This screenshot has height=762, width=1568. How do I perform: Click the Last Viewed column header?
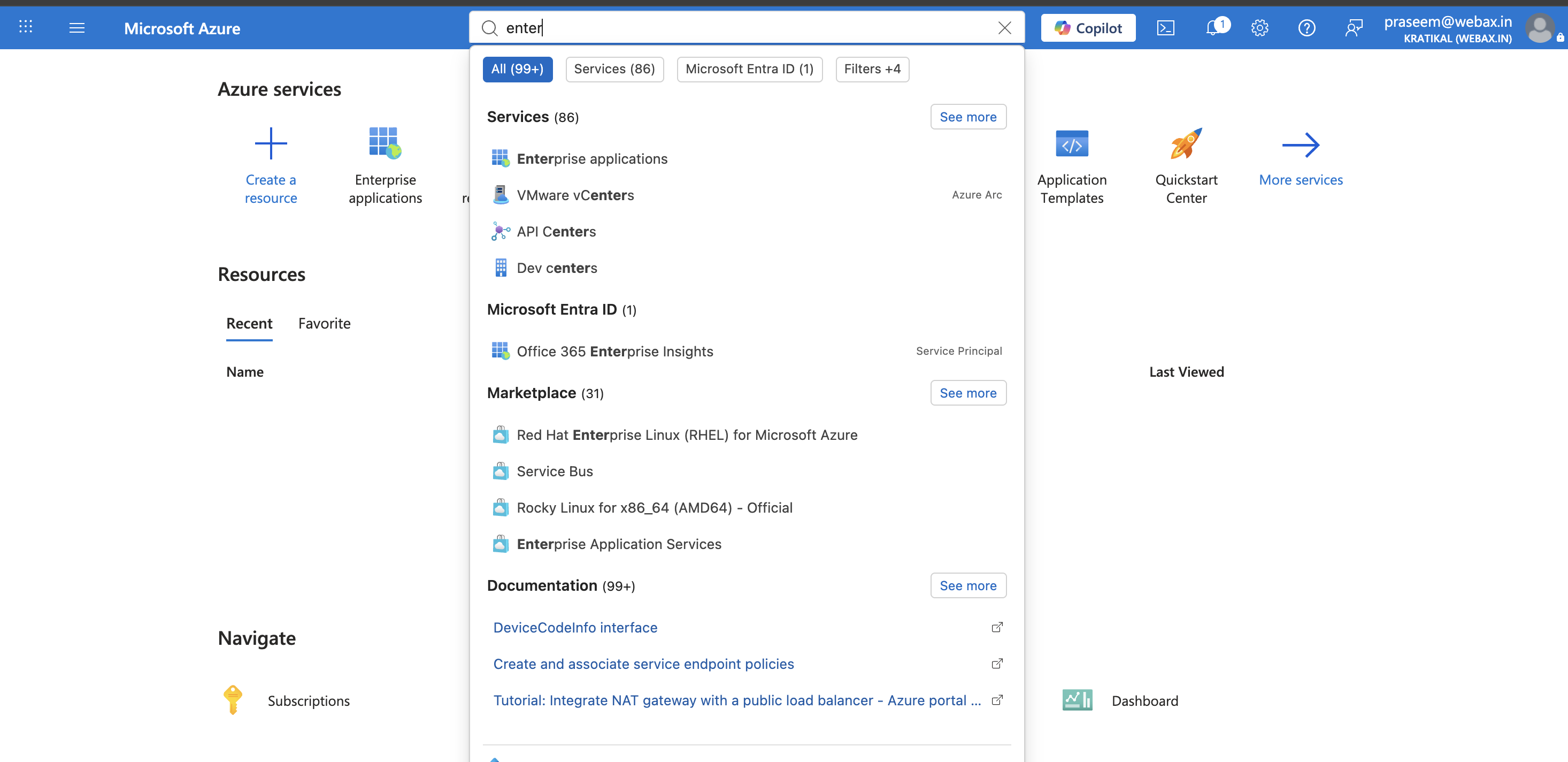point(1186,371)
